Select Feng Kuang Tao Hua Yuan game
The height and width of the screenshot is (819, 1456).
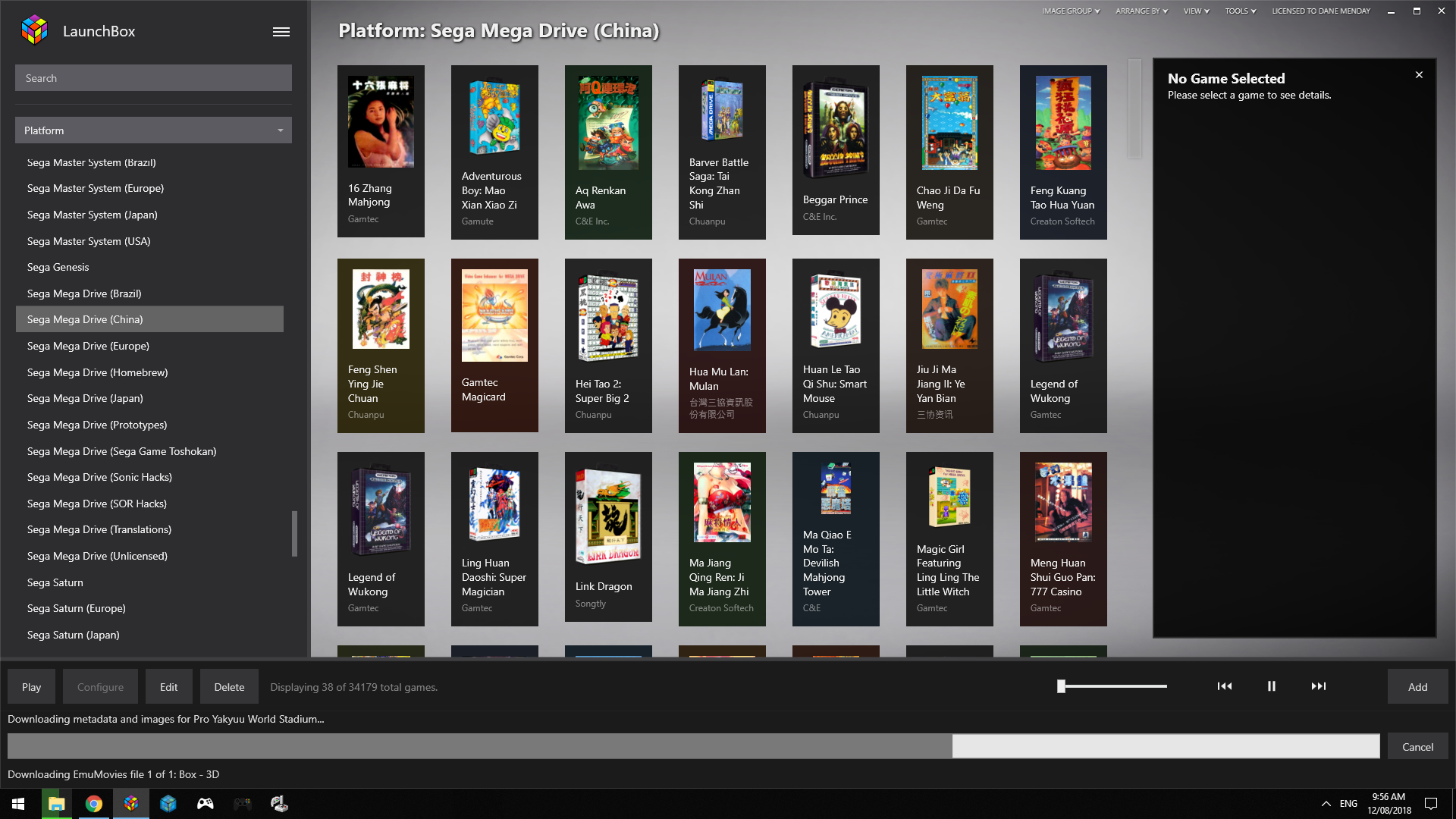point(1063,152)
